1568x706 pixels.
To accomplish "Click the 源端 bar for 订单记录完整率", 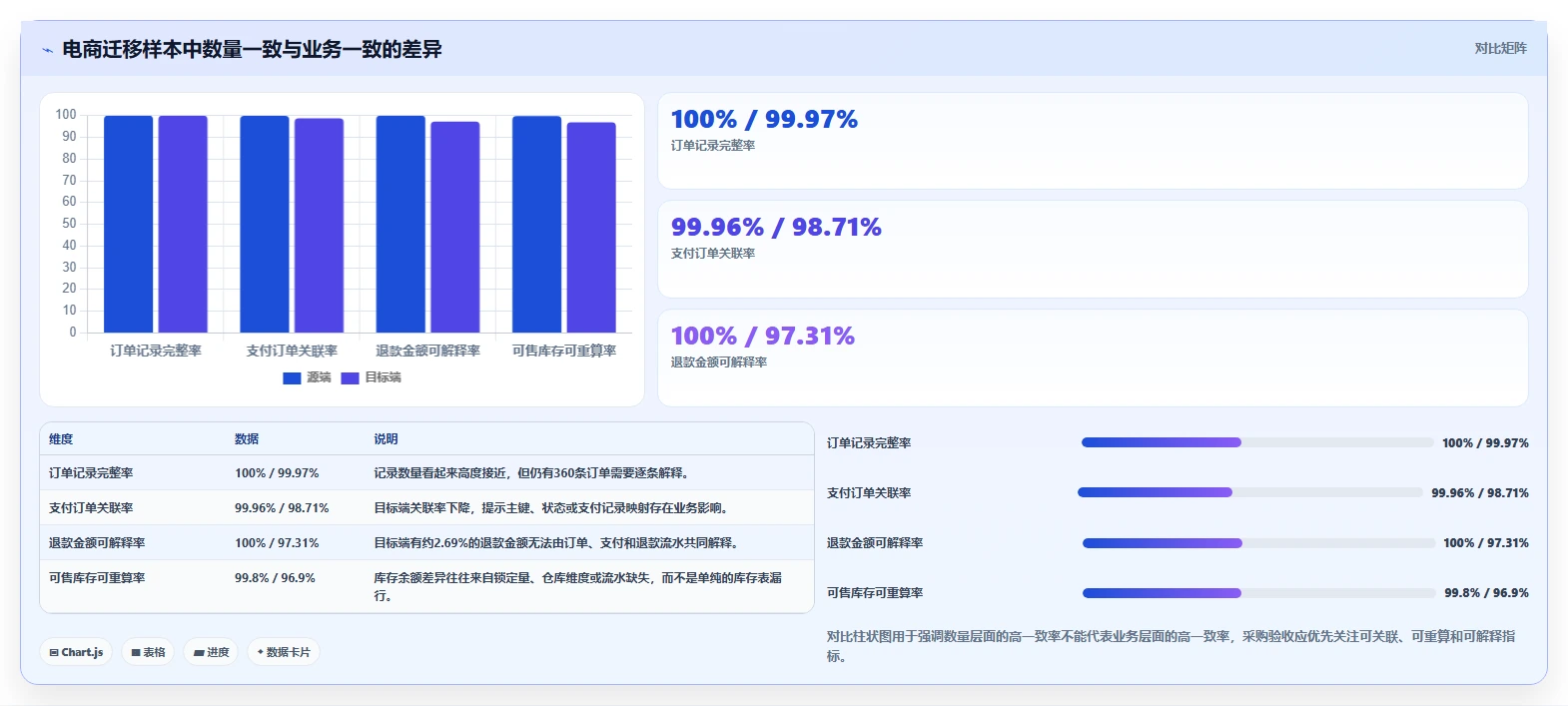I will click(x=128, y=224).
